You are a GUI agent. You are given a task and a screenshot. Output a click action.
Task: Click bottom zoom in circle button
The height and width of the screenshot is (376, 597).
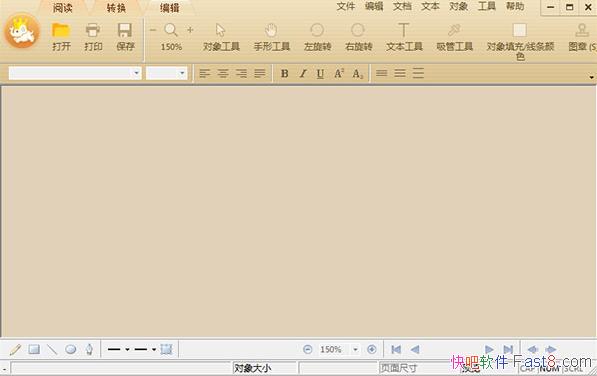372,349
